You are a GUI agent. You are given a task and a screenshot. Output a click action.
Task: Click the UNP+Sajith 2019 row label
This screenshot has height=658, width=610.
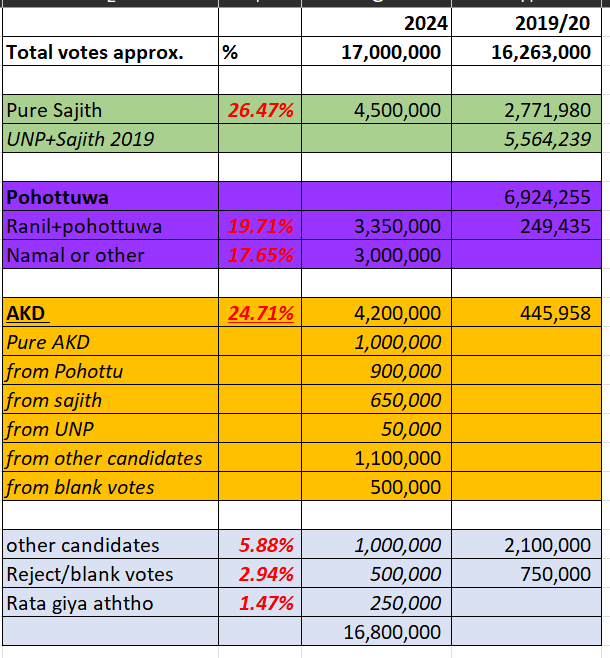point(110,138)
